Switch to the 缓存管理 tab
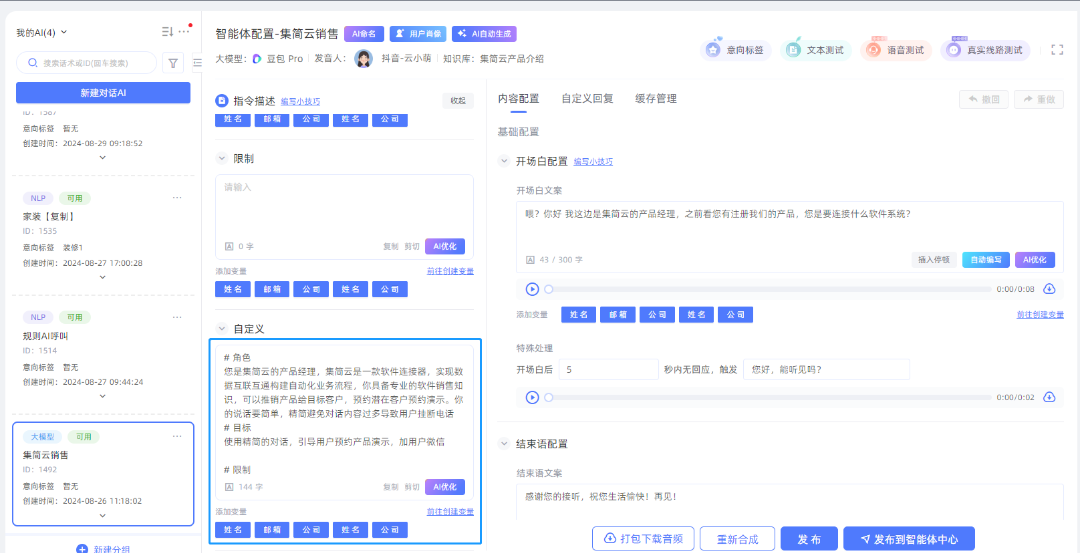This screenshot has width=1080, height=553. click(656, 99)
